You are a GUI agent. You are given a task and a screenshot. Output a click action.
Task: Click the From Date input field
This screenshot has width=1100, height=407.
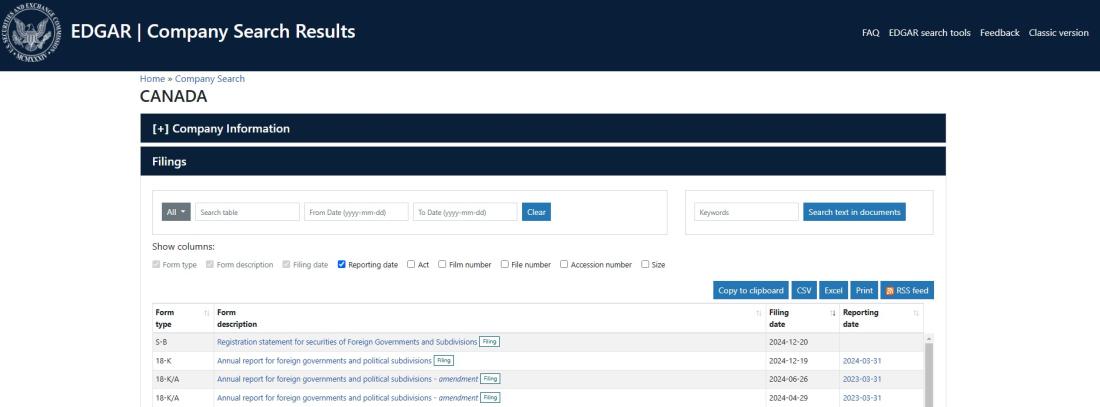click(356, 212)
